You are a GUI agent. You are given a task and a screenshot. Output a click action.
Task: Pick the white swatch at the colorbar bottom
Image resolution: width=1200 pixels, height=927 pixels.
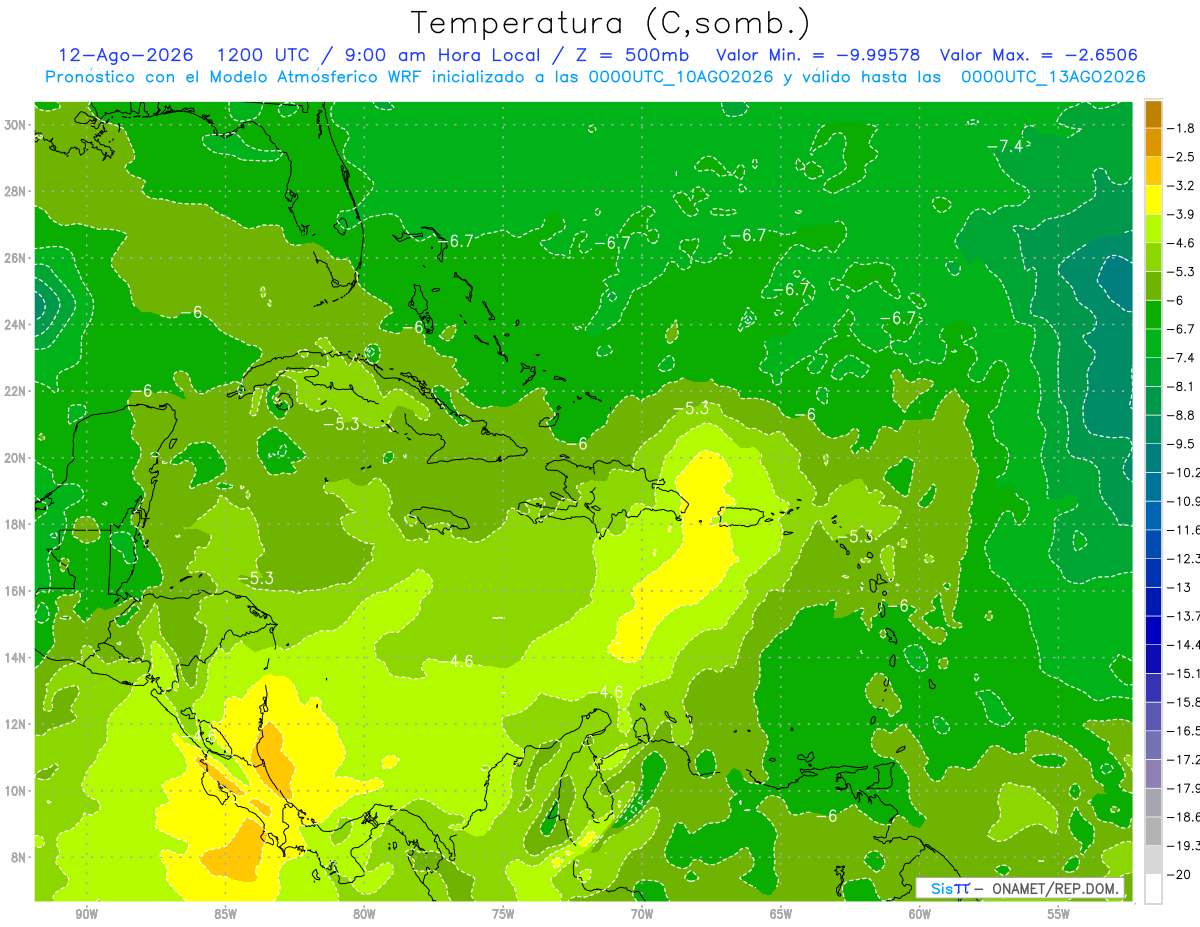(x=1153, y=888)
